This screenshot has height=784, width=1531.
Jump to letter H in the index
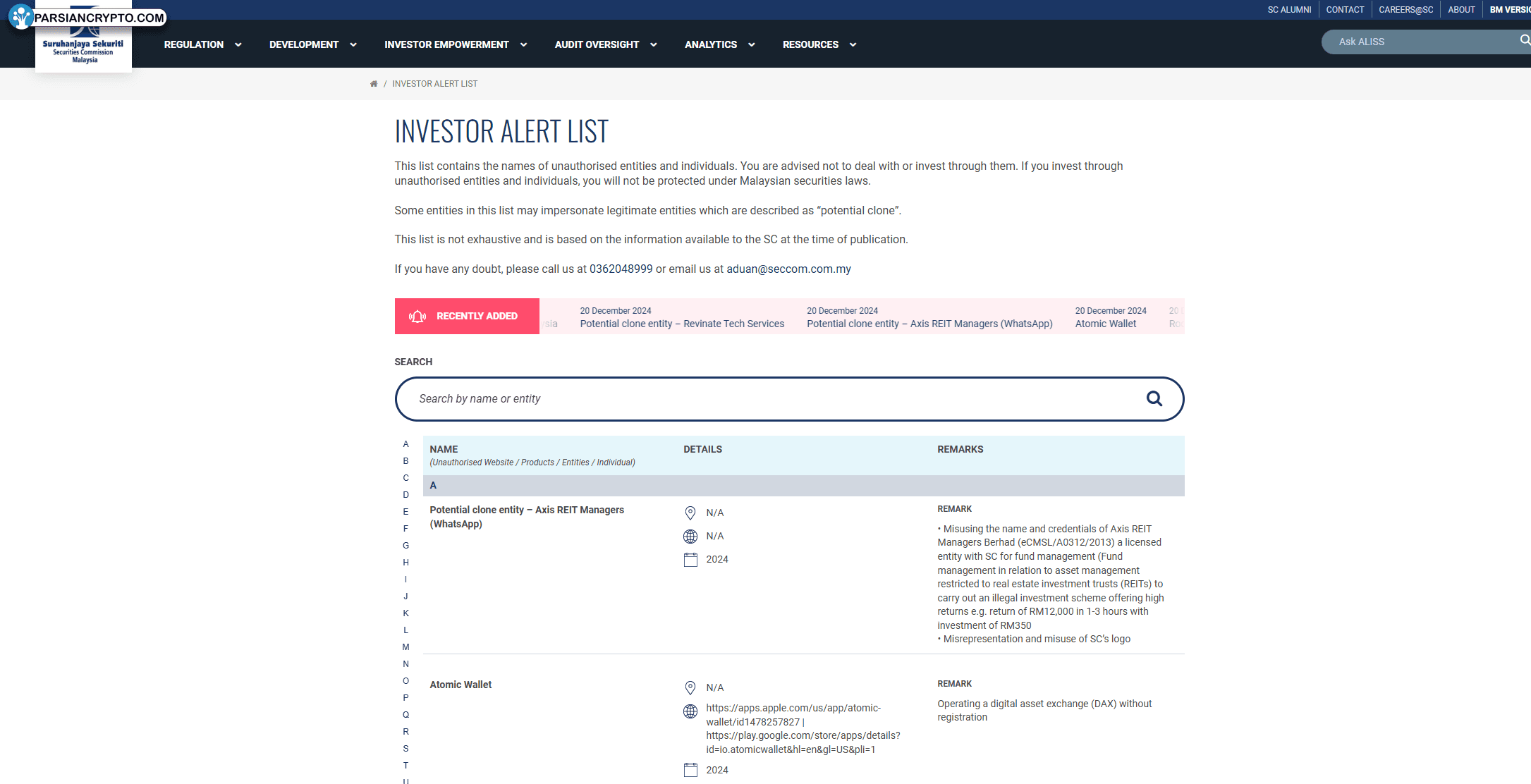[x=405, y=563]
